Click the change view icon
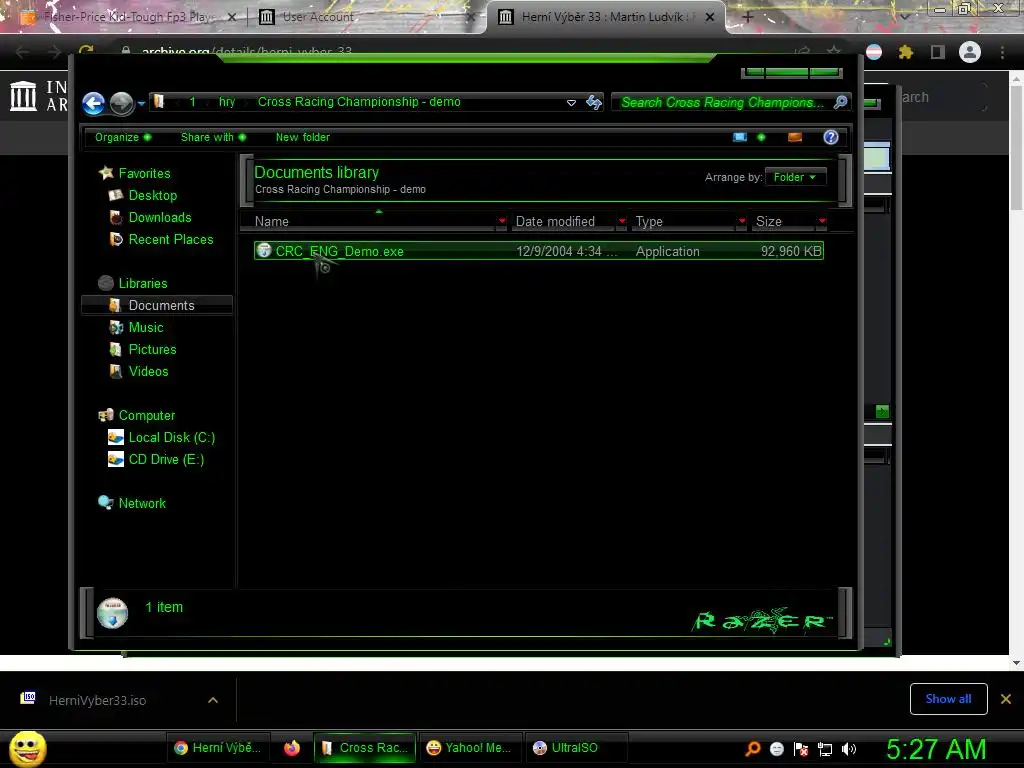This screenshot has width=1024, height=768. [739, 137]
